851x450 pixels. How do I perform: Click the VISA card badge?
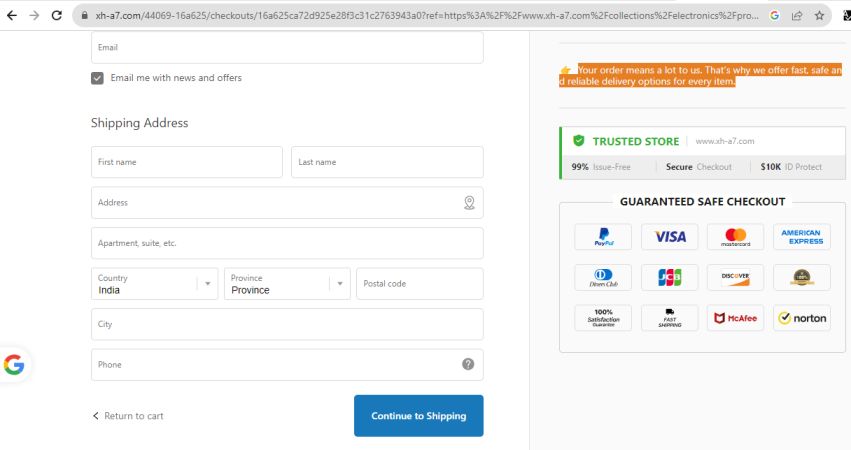click(x=669, y=237)
